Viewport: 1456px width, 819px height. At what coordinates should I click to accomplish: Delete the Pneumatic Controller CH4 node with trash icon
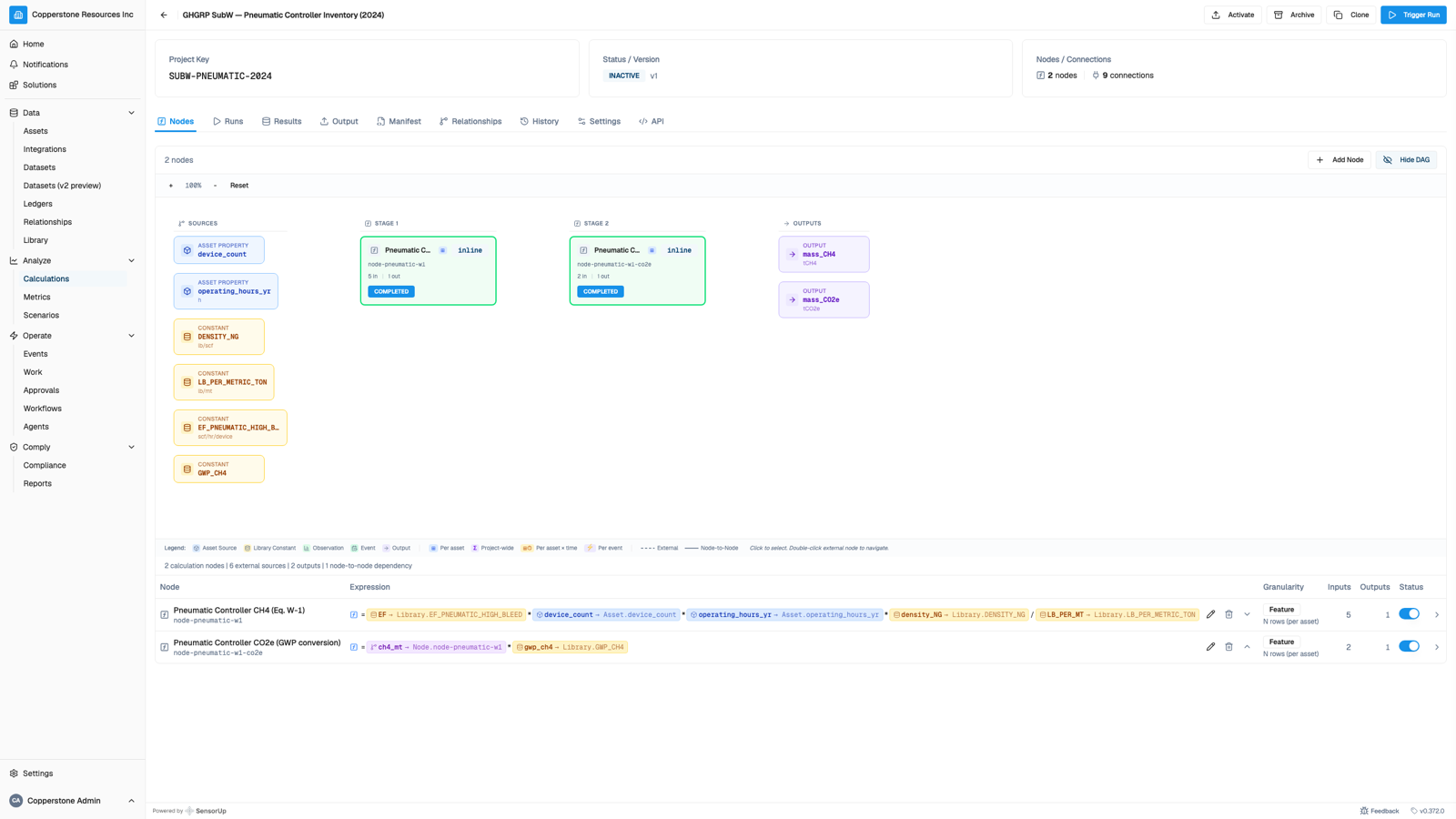point(1228,614)
